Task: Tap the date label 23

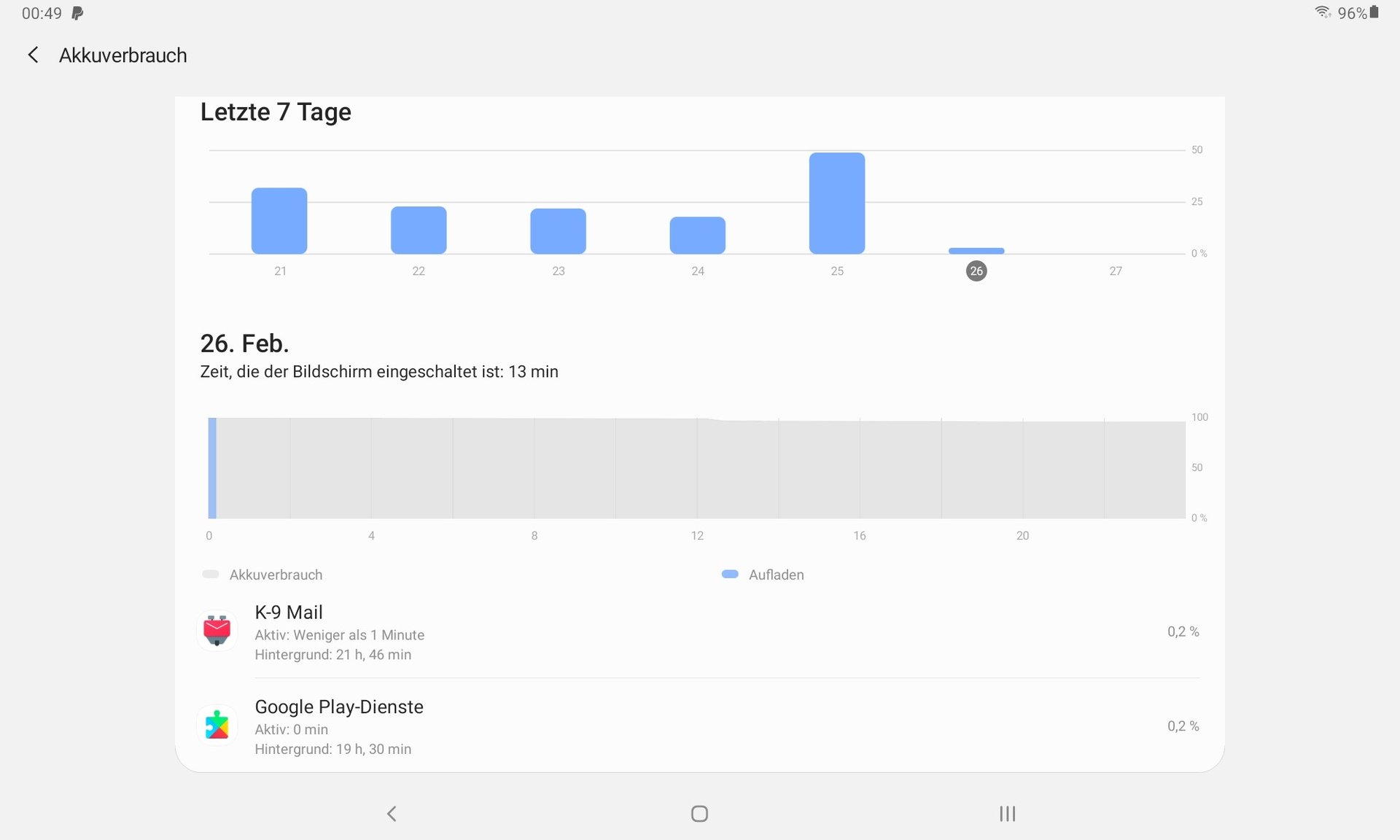Action: (559, 271)
